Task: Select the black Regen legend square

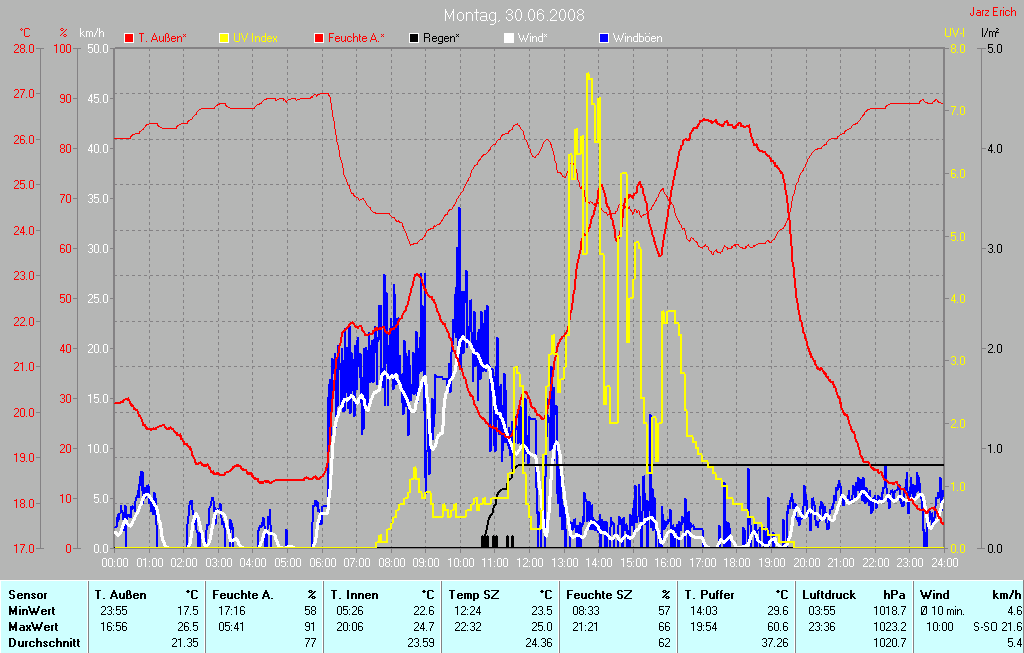Action: coord(414,38)
